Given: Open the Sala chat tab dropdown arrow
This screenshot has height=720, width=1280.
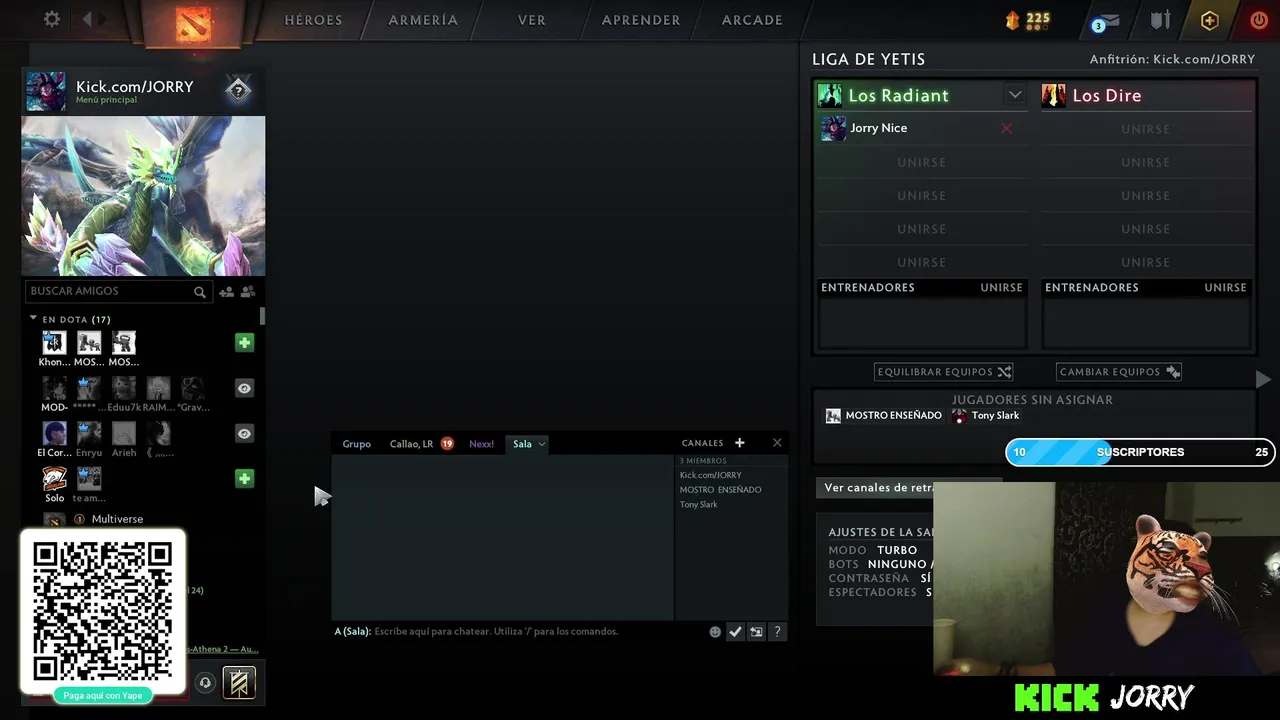Looking at the screenshot, I should point(542,444).
